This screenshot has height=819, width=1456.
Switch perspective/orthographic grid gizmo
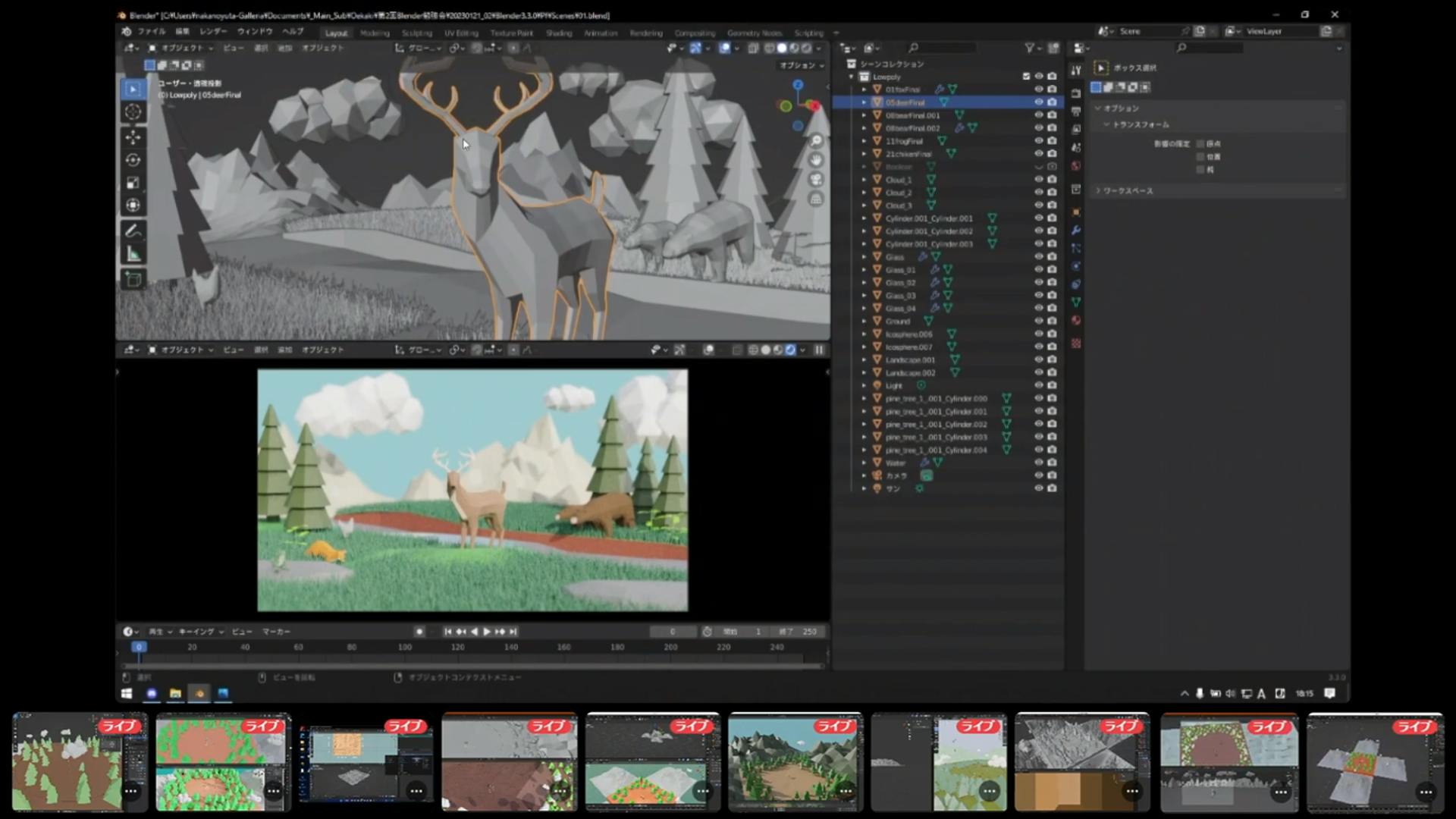(x=816, y=199)
